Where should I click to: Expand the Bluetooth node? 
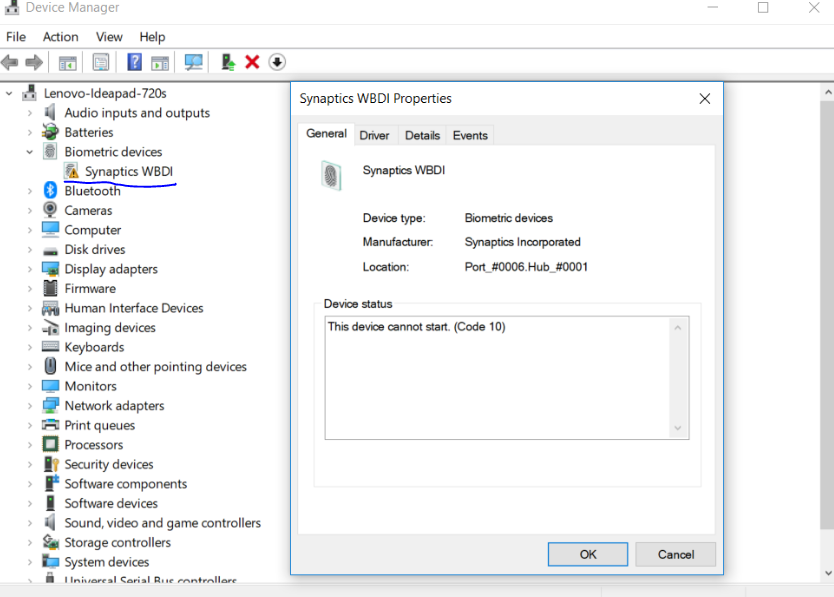point(30,191)
